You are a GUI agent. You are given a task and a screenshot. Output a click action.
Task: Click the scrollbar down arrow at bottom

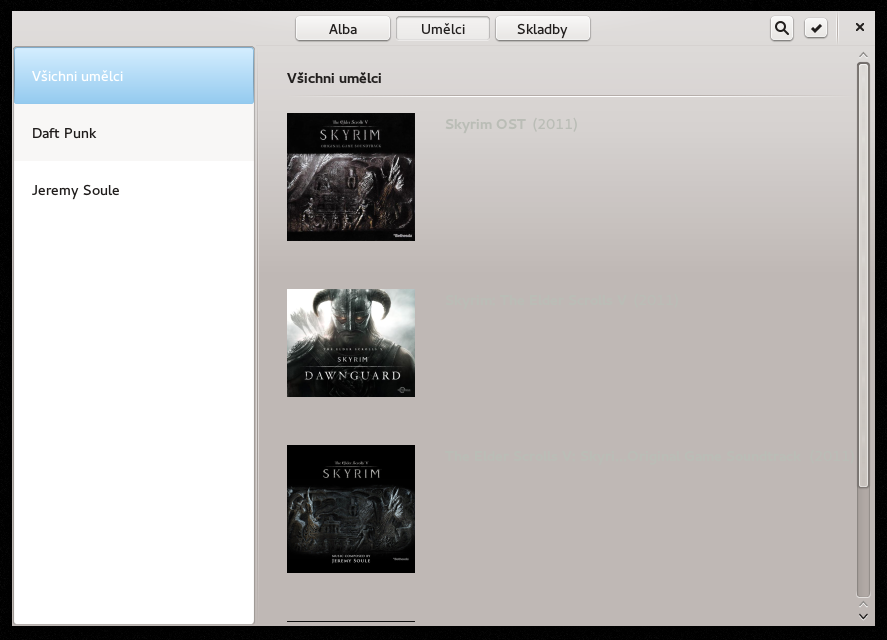tap(863, 617)
